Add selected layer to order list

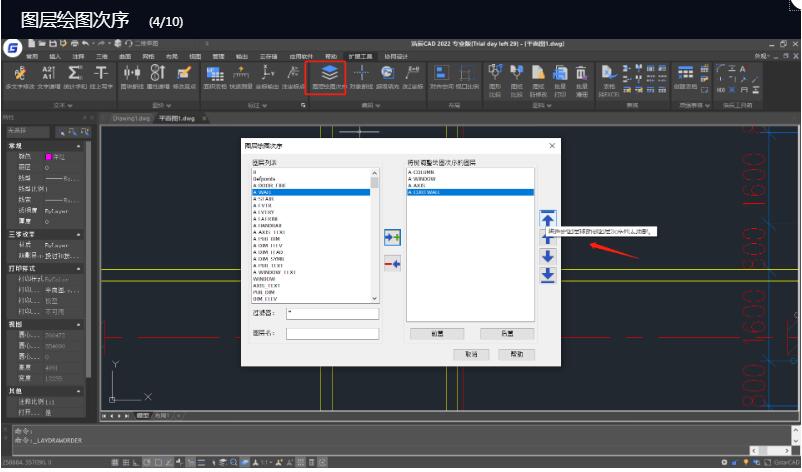[392, 236]
